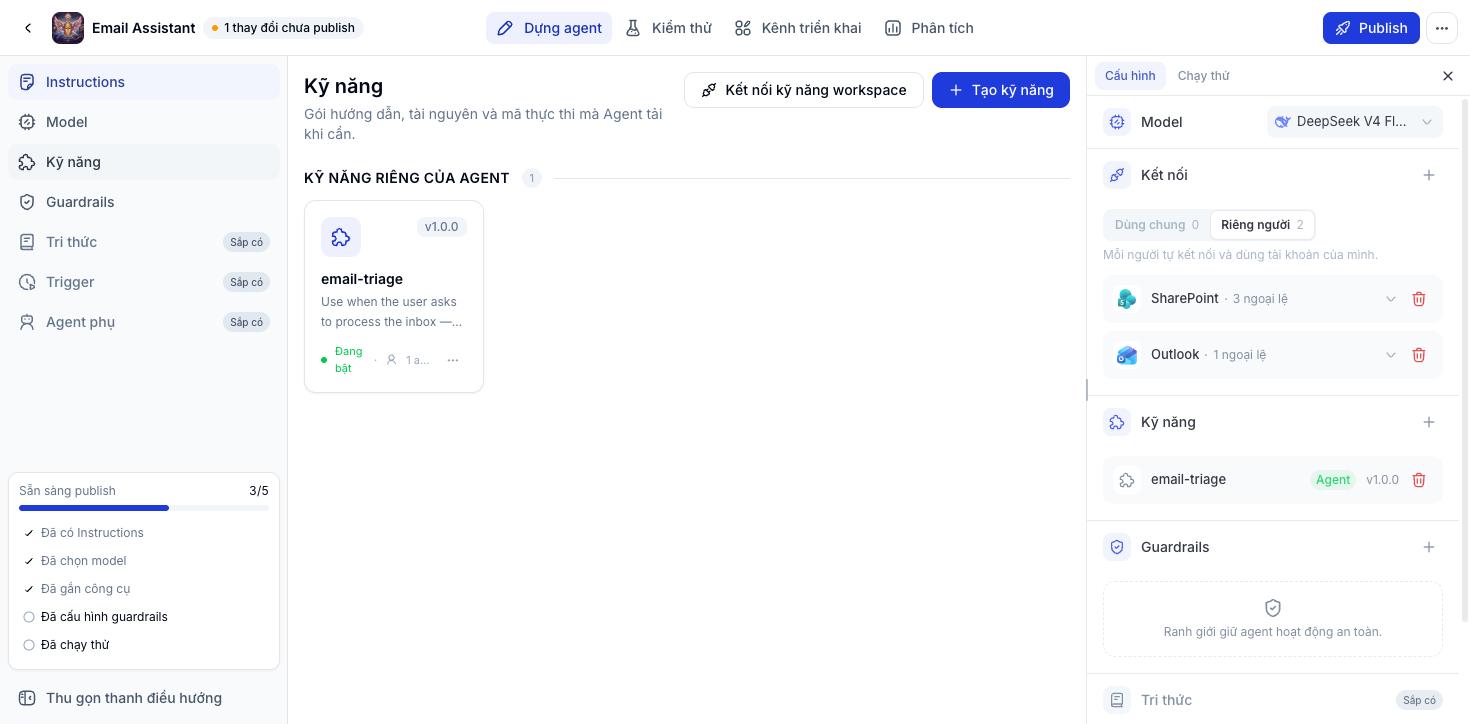Switch to the Dùng chung connections toggle
The width and height of the screenshot is (1470, 724).
1156,225
